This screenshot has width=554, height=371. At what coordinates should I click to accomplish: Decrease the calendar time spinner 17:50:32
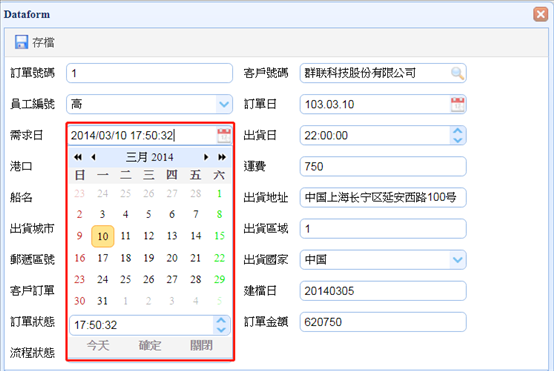click(x=221, y=330)
